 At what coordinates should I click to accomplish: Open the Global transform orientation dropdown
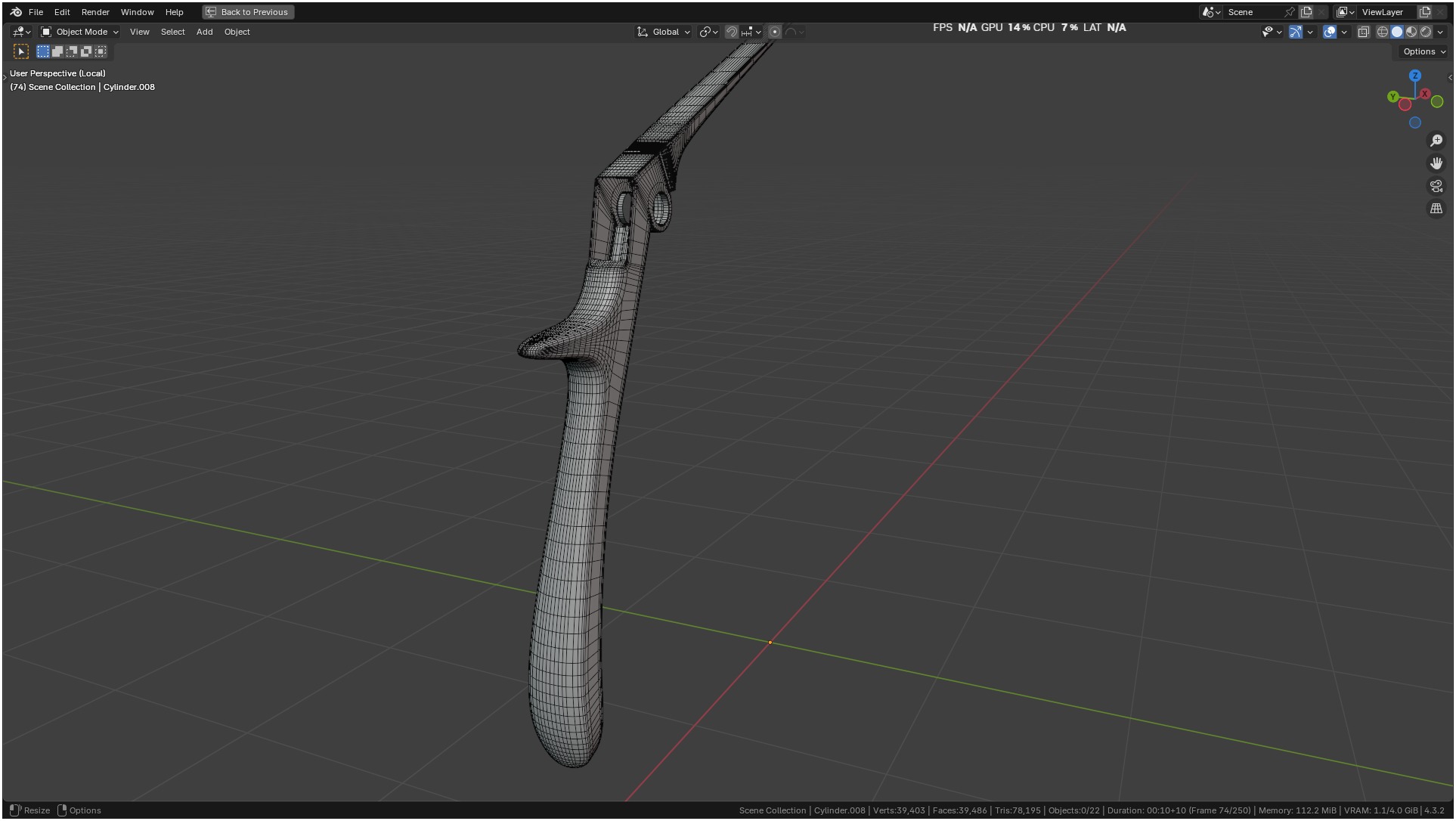pyautogui.click(x=664, y=32)
